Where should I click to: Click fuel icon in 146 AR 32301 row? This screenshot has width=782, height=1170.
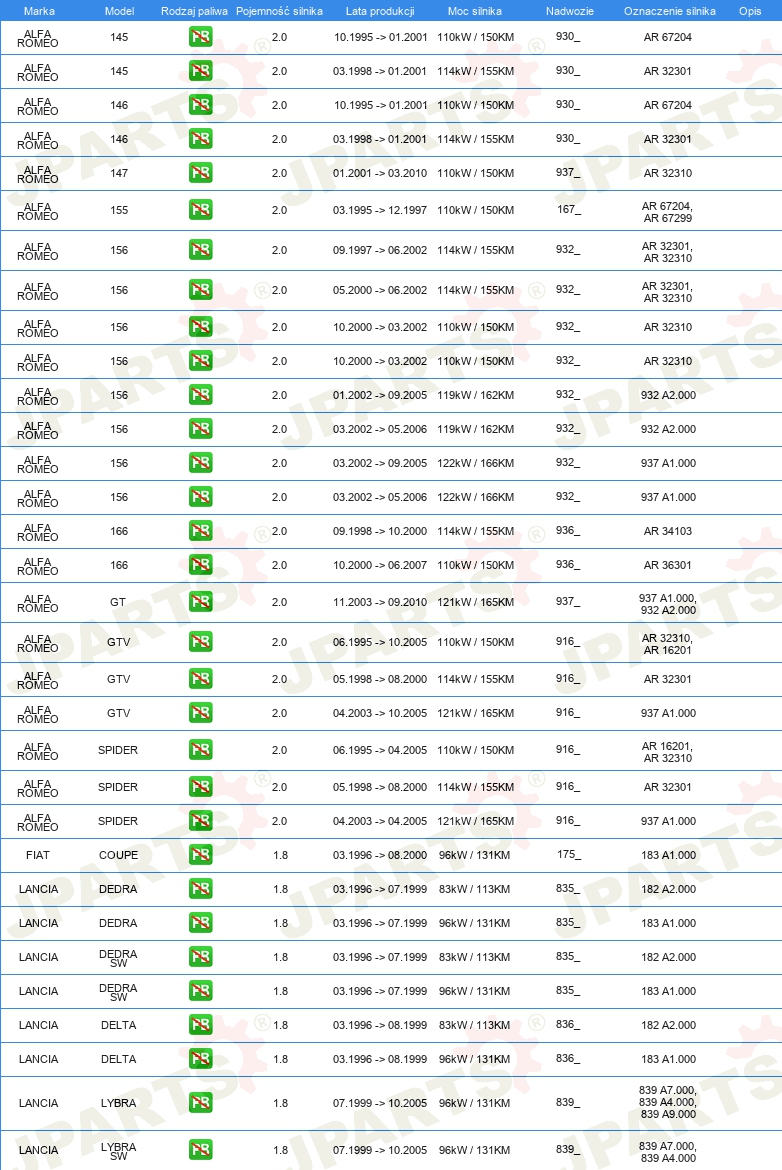point(201,139)
